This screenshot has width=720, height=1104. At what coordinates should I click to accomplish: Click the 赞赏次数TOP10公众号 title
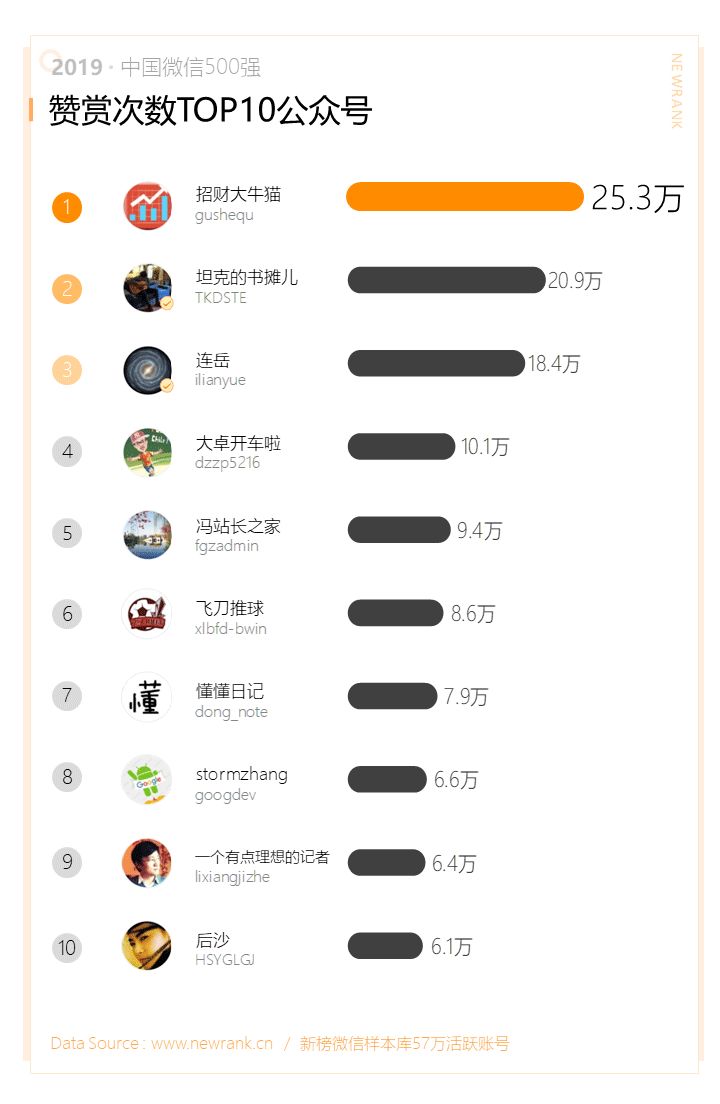210,111
